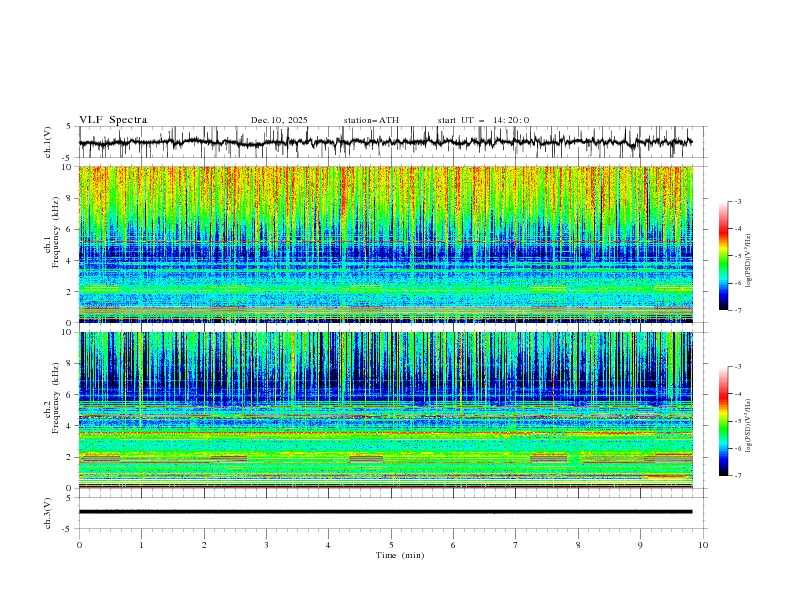
Task: Click the time axis tick label "9"
Action: (640, 545)
